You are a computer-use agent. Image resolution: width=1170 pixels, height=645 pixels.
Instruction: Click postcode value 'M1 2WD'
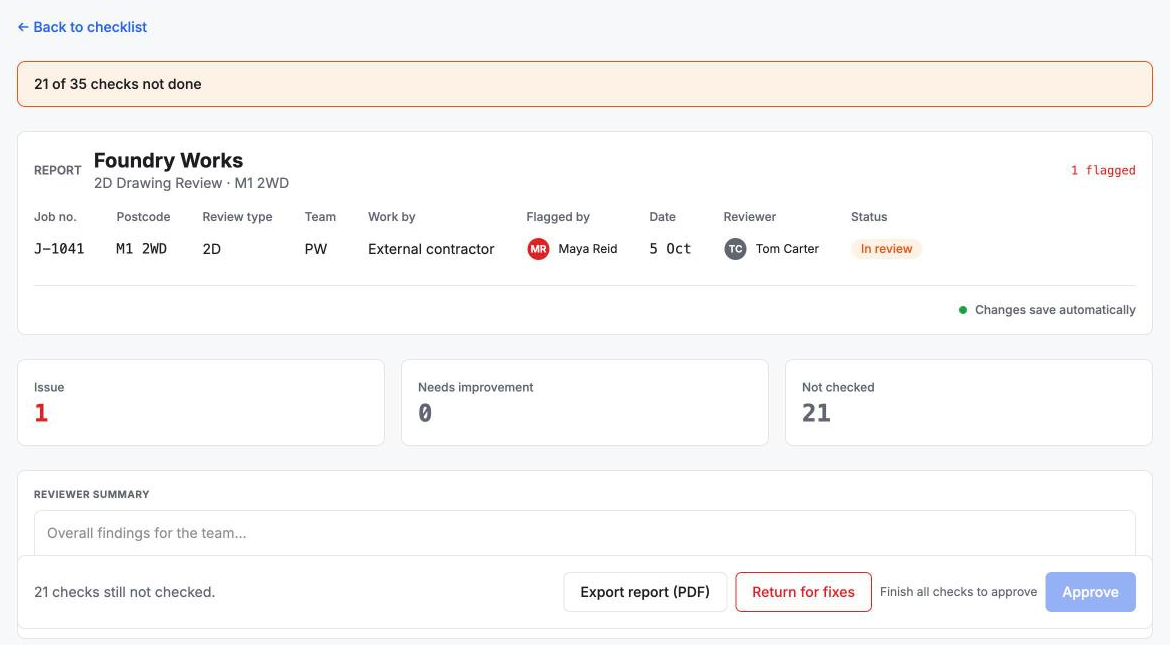[x=142, y=249]
